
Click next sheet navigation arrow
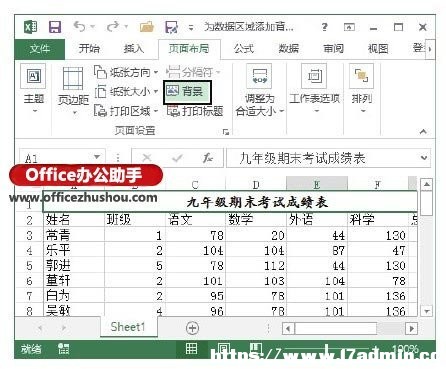(64, 328)
